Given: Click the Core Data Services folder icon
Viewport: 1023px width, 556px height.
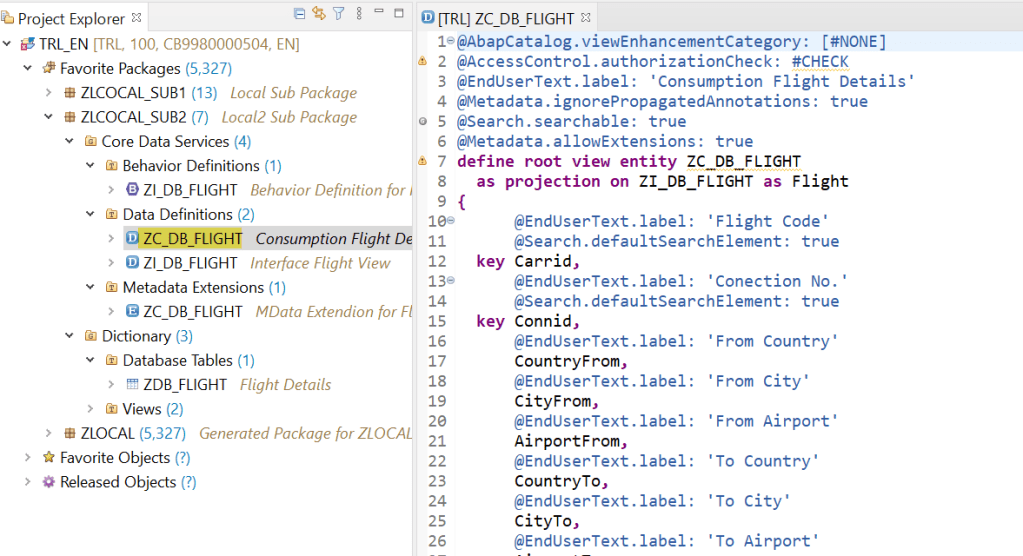Looking at the screenshot, I should pos(91,141).
